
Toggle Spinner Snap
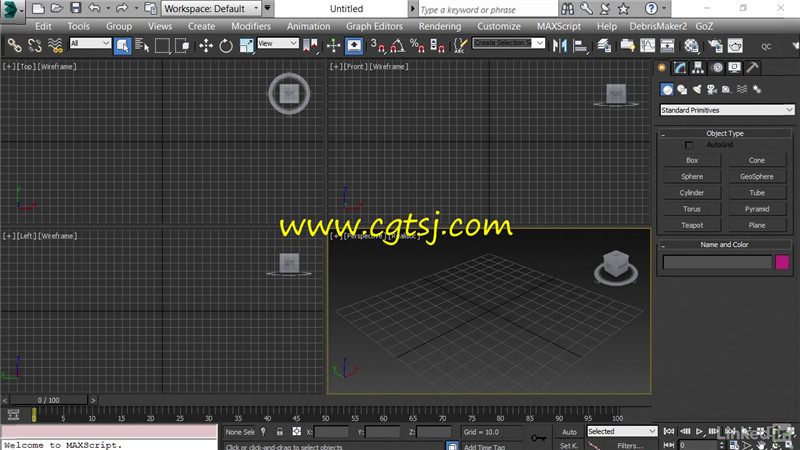[x=437, y=46]
